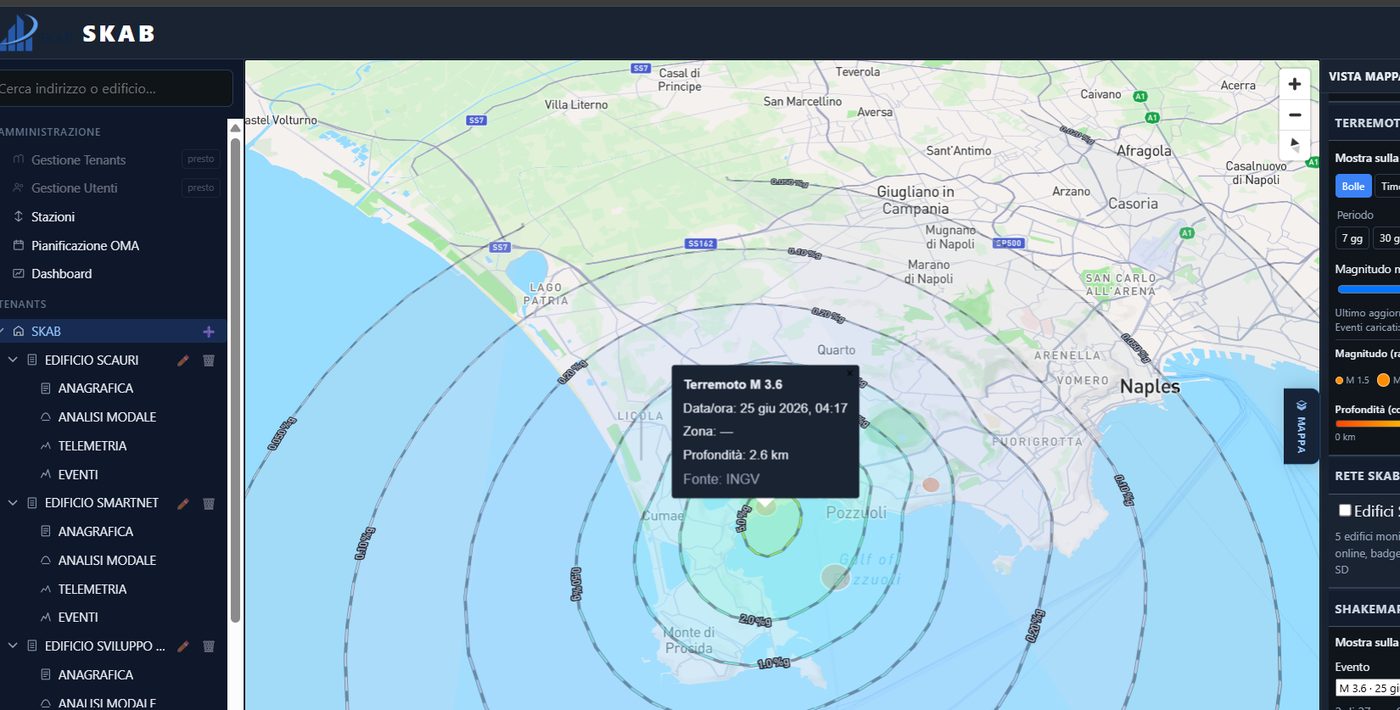Zoom out the map with minus button
1400x710 pixels.
[1294, 114]
